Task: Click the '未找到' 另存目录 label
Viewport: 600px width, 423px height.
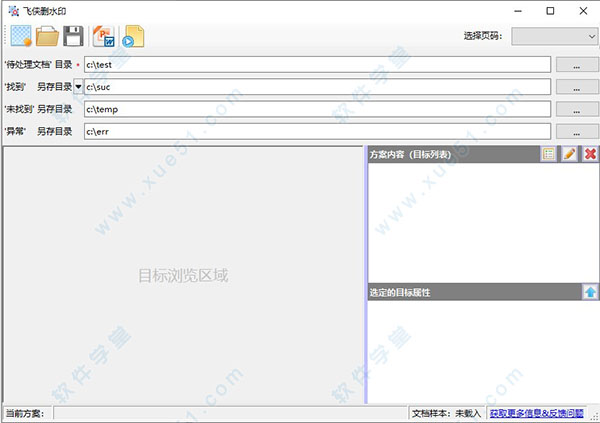Action: (38, 109)
